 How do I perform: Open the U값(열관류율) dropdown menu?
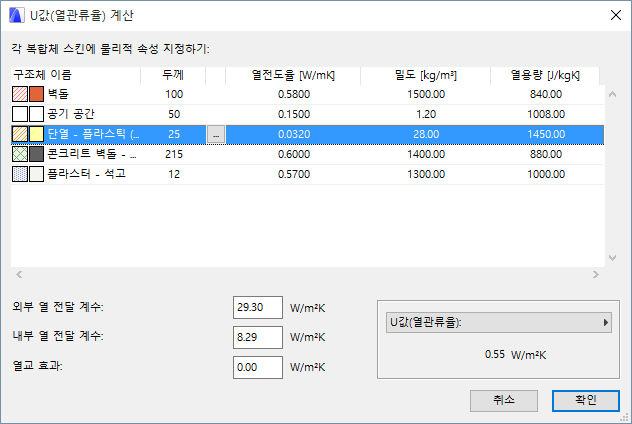click(499, 322)
